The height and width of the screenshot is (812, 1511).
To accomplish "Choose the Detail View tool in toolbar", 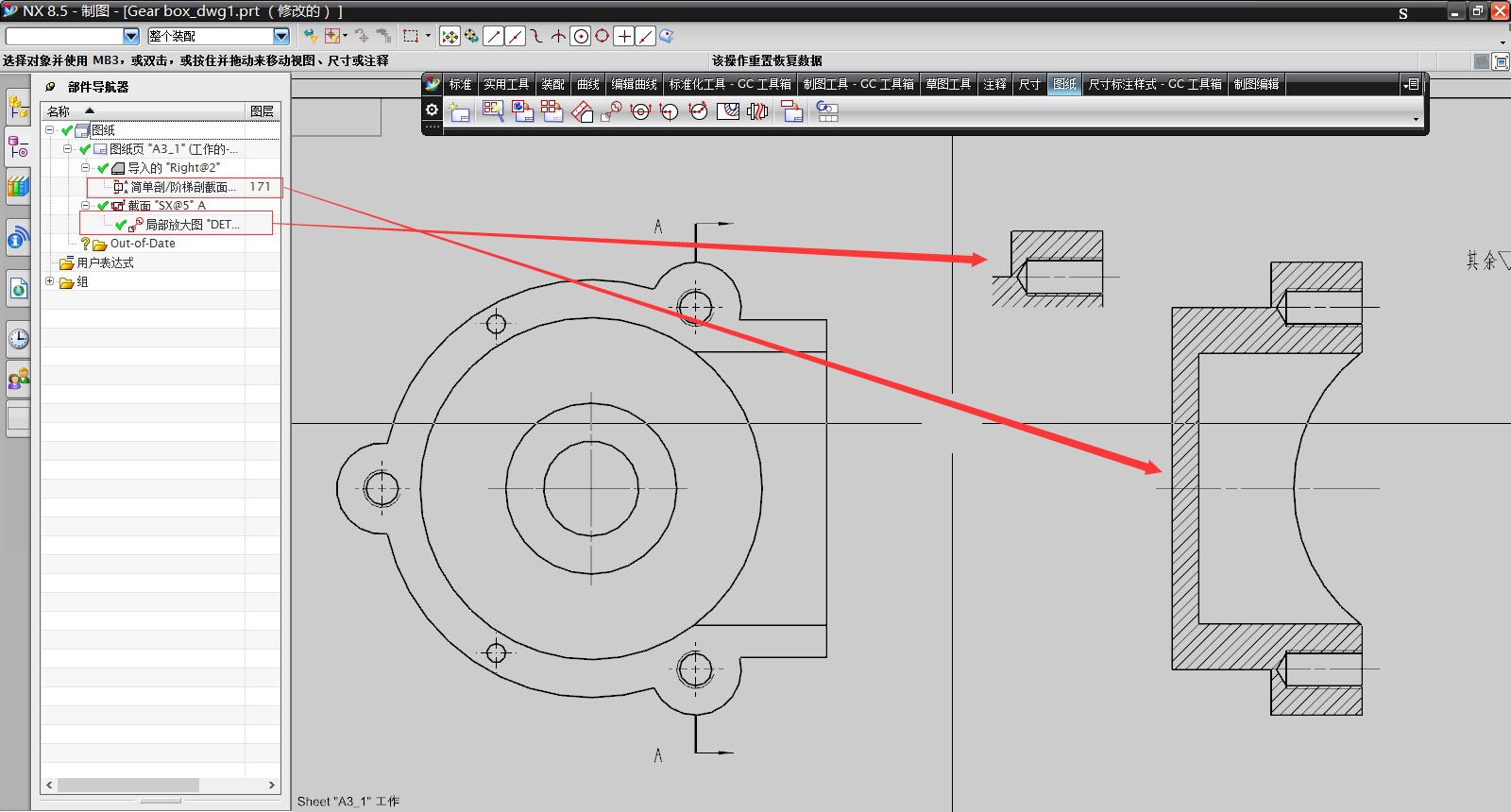I will click(x=612, y=111).
